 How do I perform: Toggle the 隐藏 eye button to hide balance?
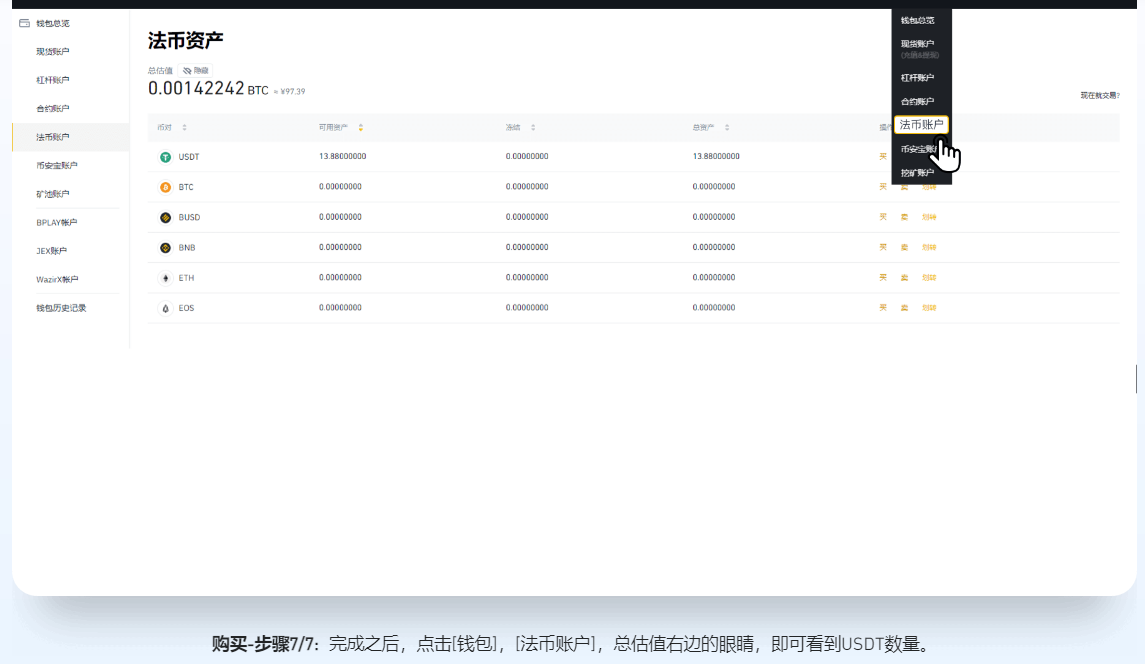click(196, 71)
